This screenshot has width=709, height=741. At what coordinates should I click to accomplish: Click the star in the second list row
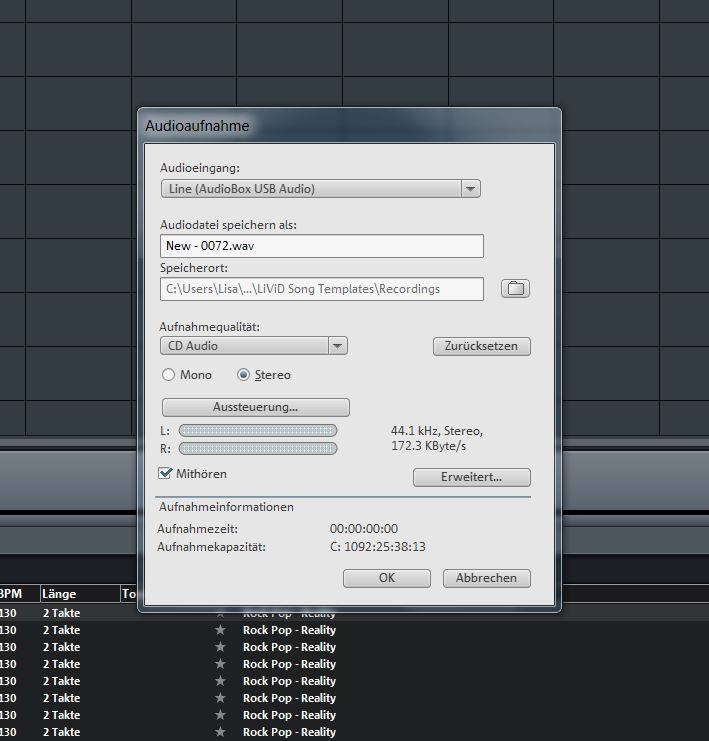click(x=220, y=630)
